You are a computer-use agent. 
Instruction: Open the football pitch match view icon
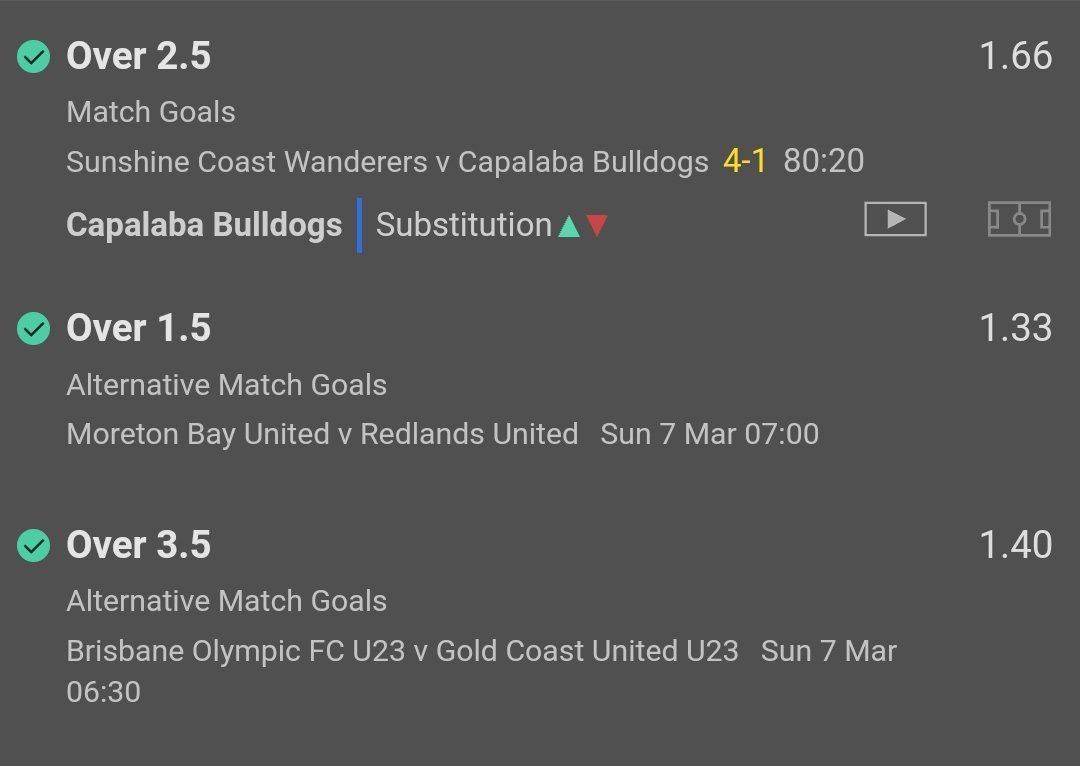[x=1019, y=219]
